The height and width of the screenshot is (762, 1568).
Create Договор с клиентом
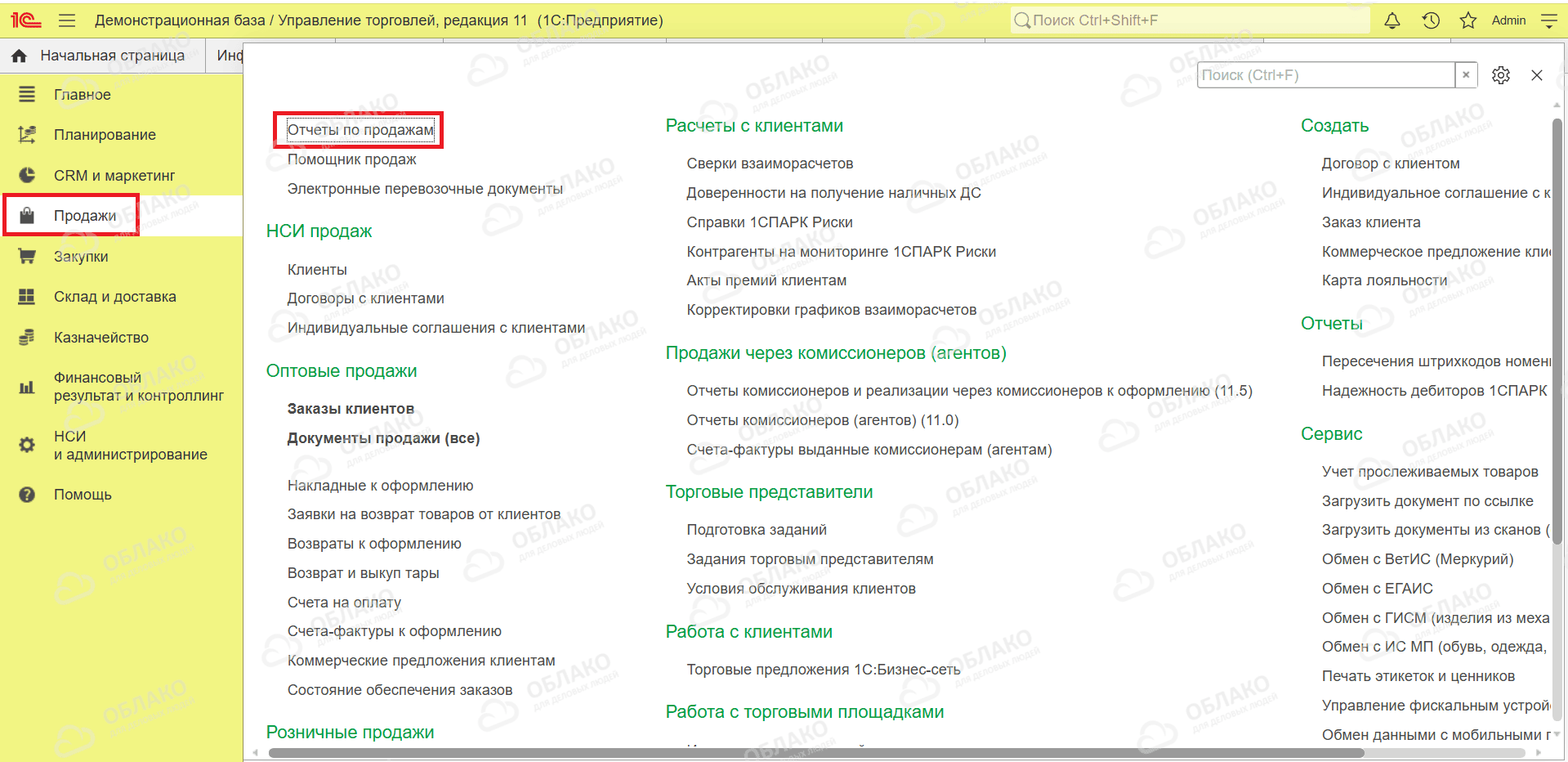1391,164
